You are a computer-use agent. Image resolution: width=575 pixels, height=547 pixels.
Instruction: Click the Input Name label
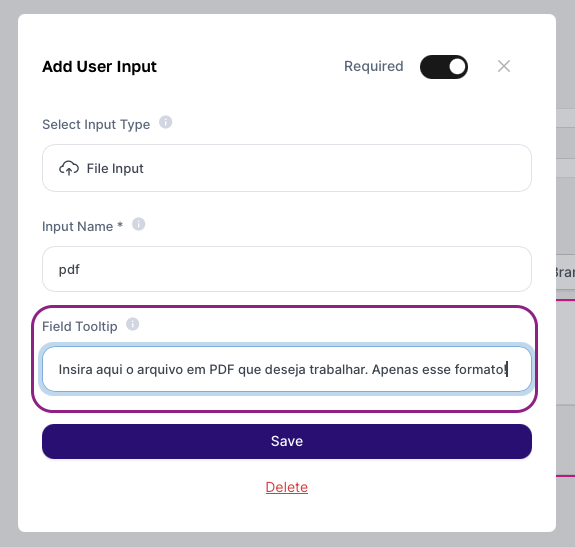tap(77, 227)
